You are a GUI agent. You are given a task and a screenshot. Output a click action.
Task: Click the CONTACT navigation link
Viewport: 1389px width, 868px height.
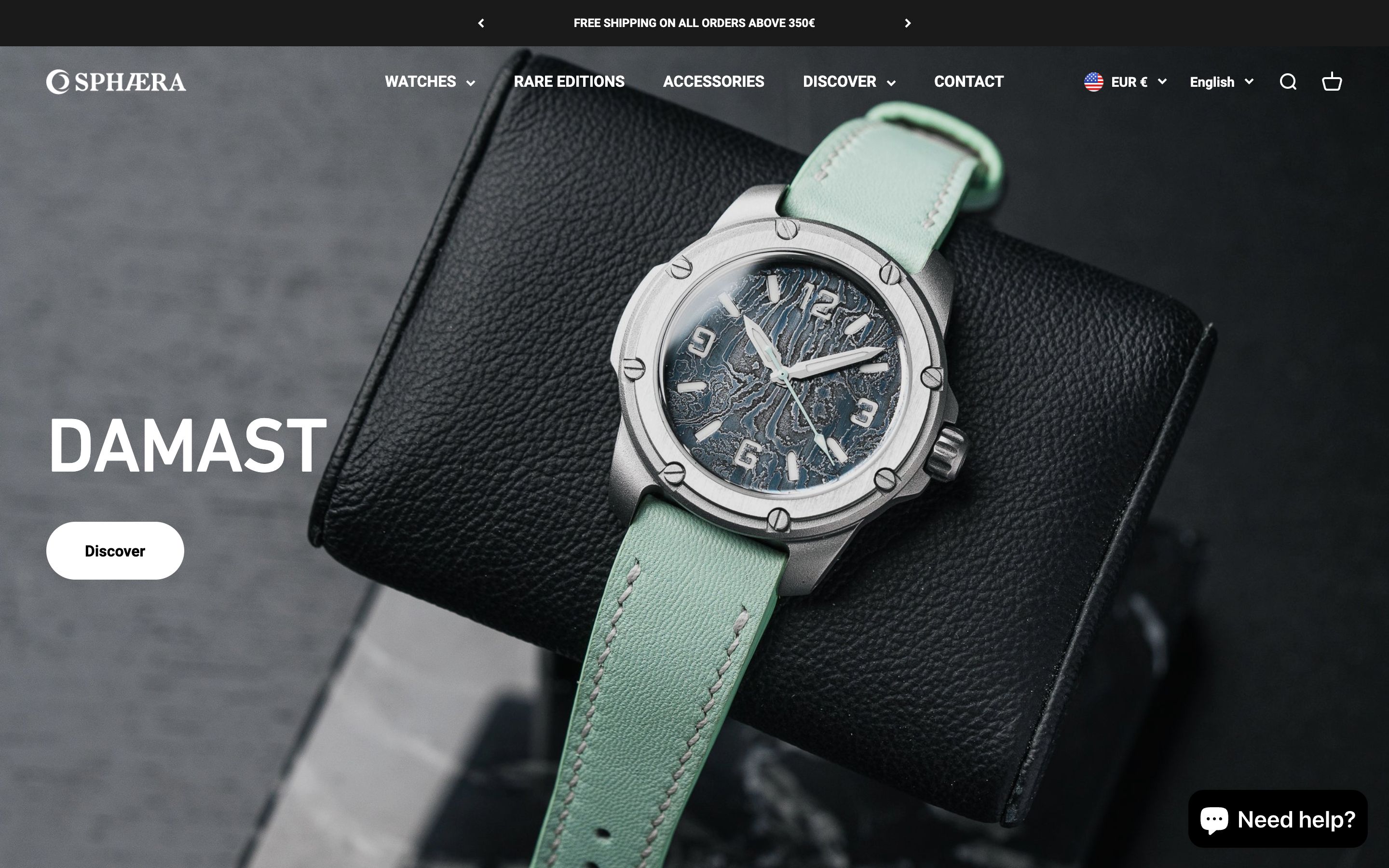(x=968, y=82)
